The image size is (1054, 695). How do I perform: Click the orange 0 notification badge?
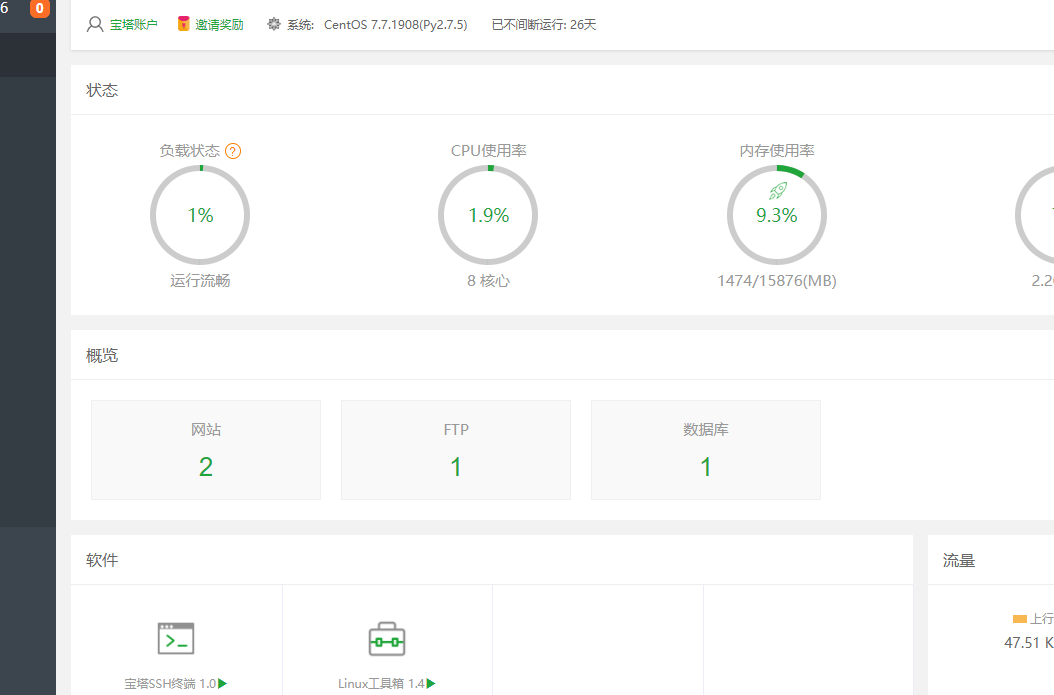pos(40,8)
